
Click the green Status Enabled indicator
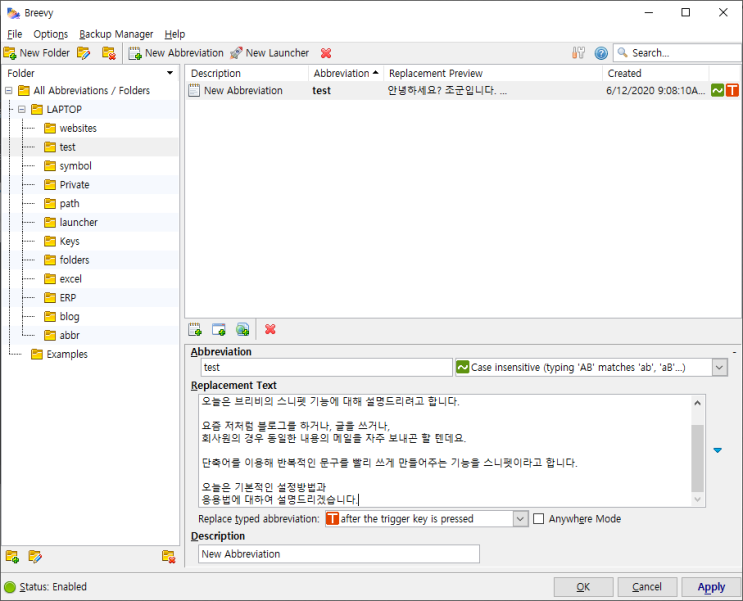10,587
